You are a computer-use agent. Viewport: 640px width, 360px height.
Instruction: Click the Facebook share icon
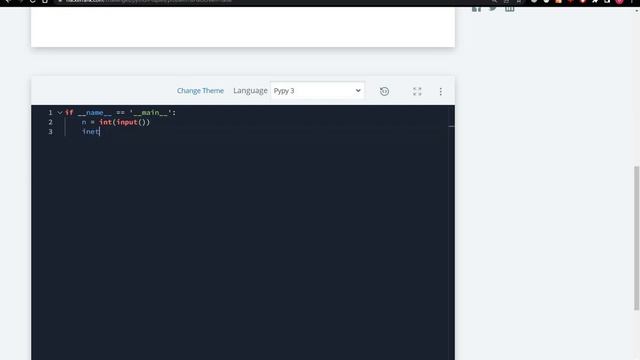(476, 9)
